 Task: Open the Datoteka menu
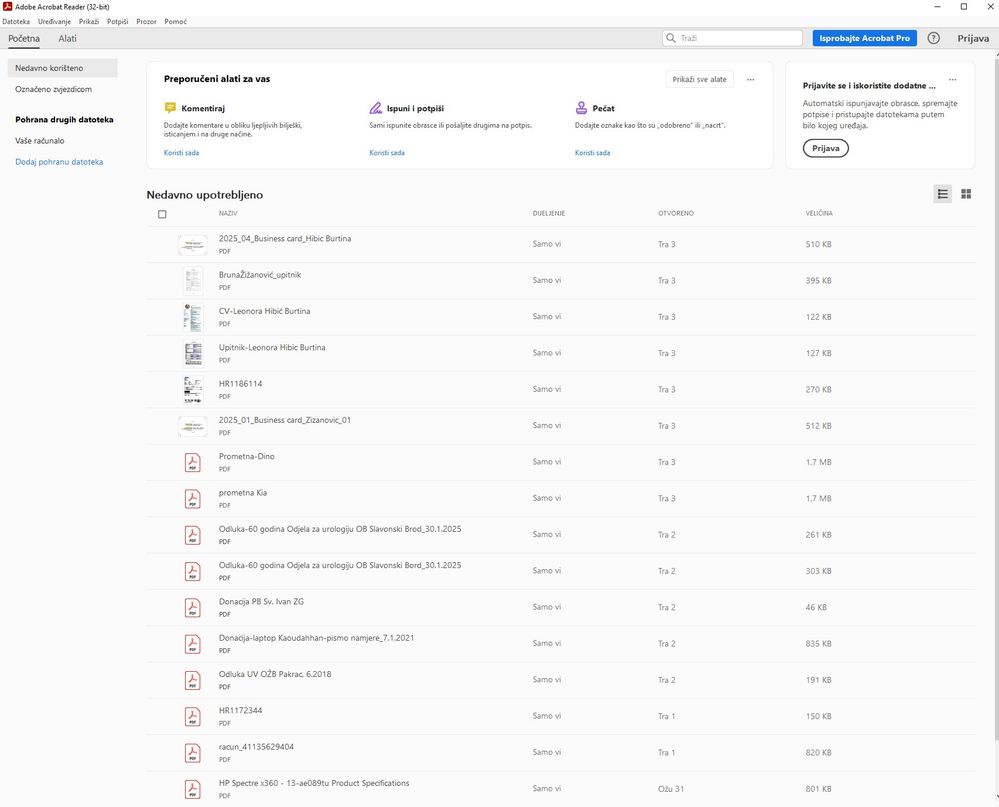click(16, 21)
